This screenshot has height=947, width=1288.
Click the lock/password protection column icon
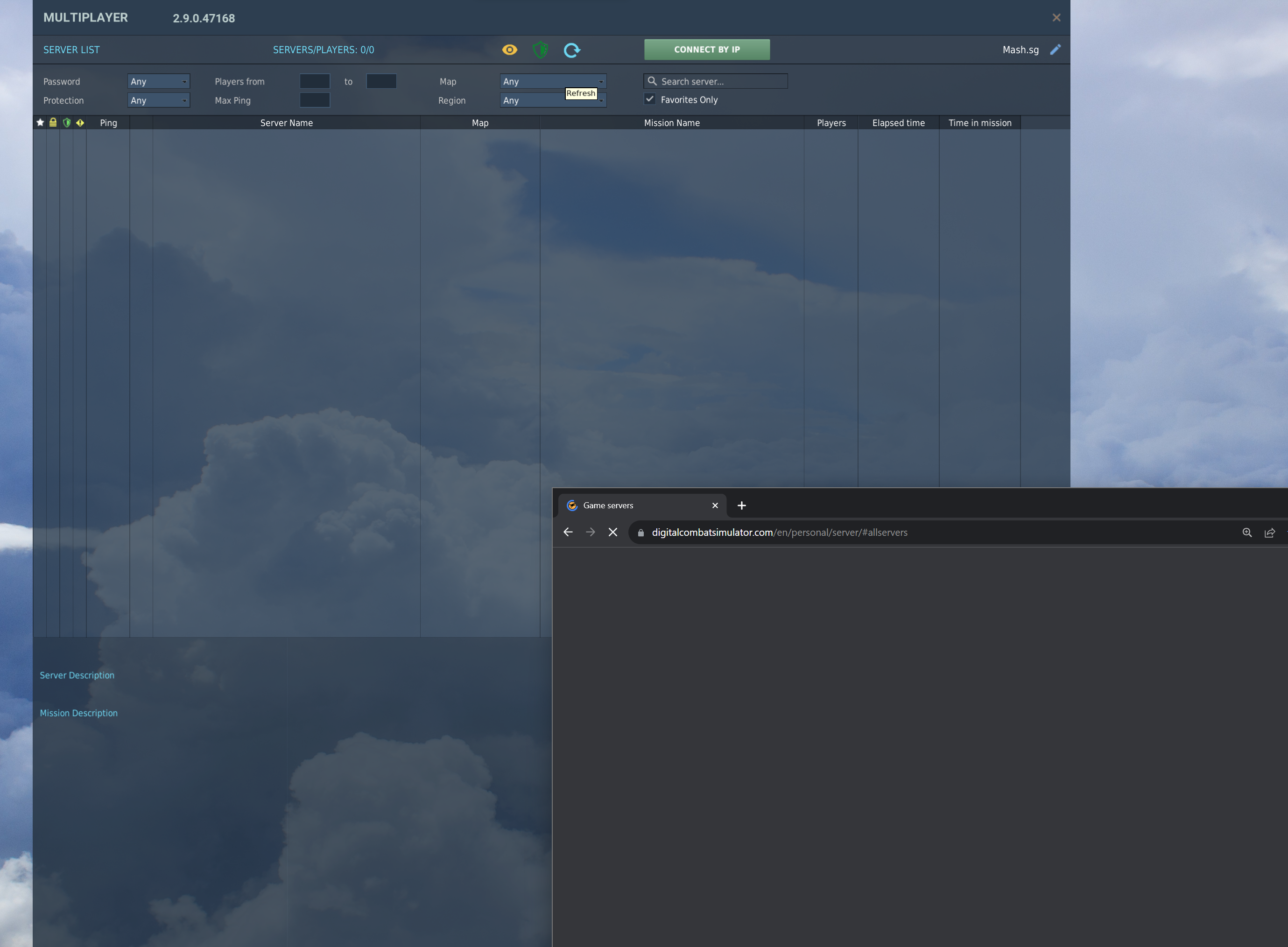click(51, 122)
